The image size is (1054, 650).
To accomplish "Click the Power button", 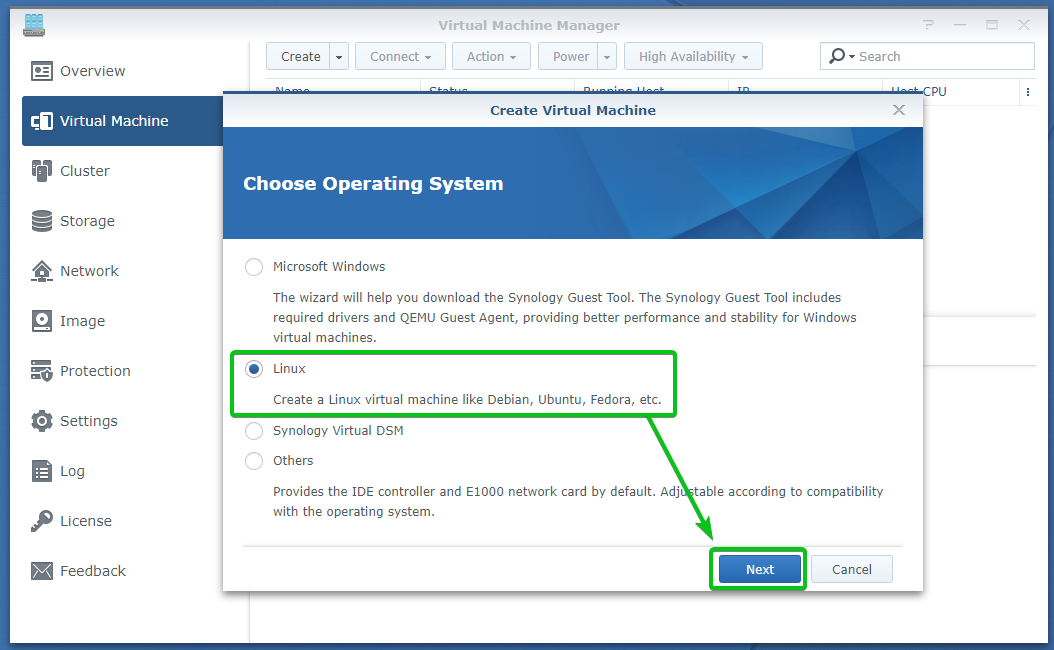I will coord(569,56).
